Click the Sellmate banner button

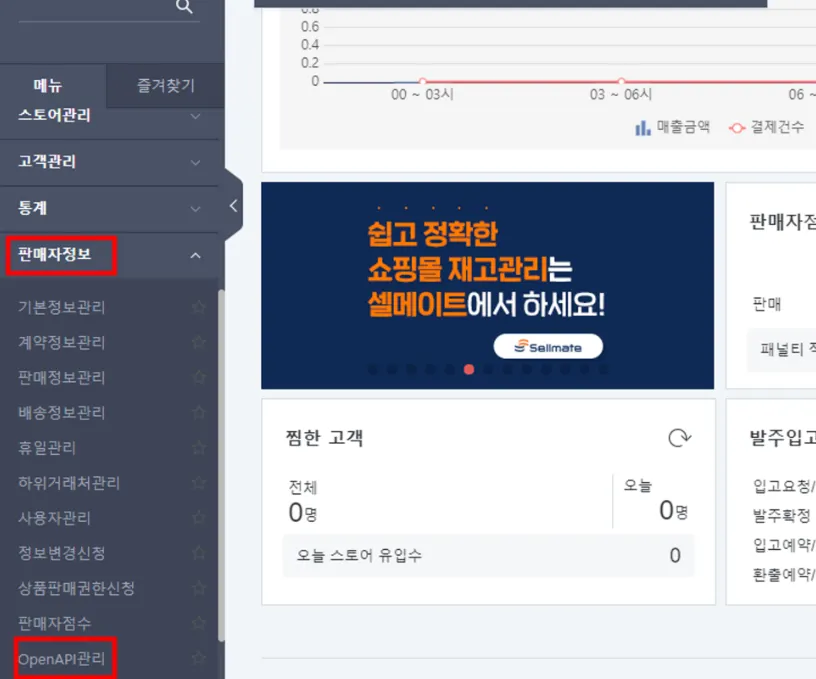tap(548, 347)
